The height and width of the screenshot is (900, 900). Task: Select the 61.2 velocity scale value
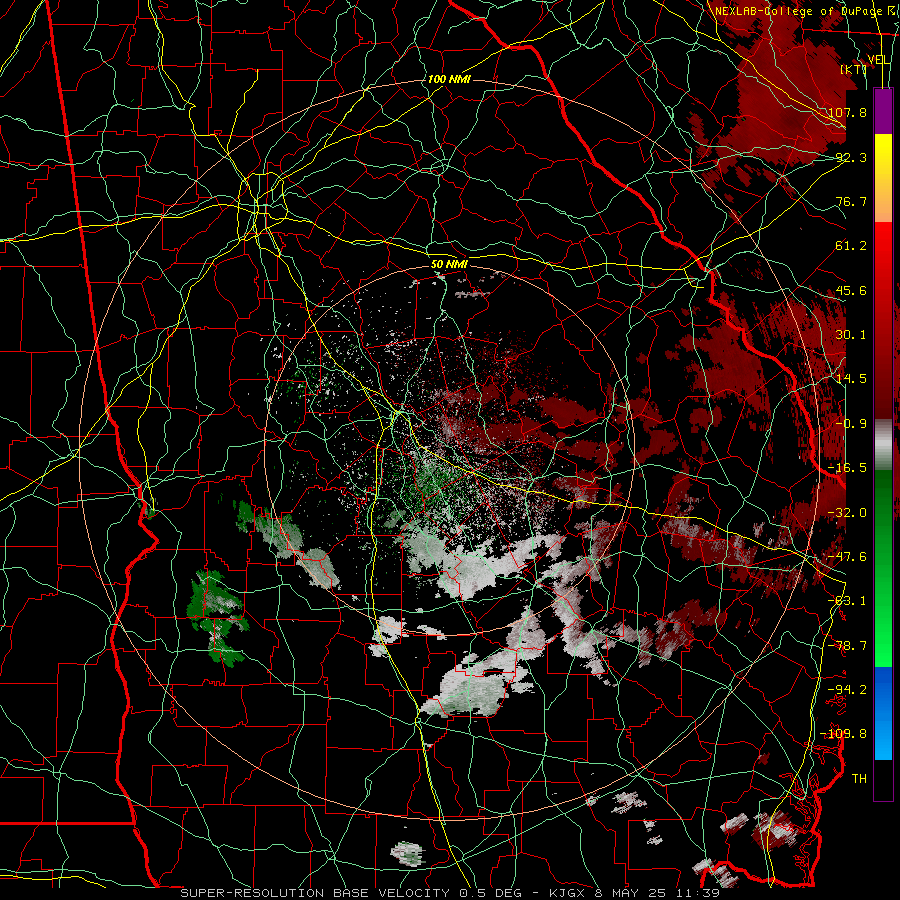(x=851, y=246)
